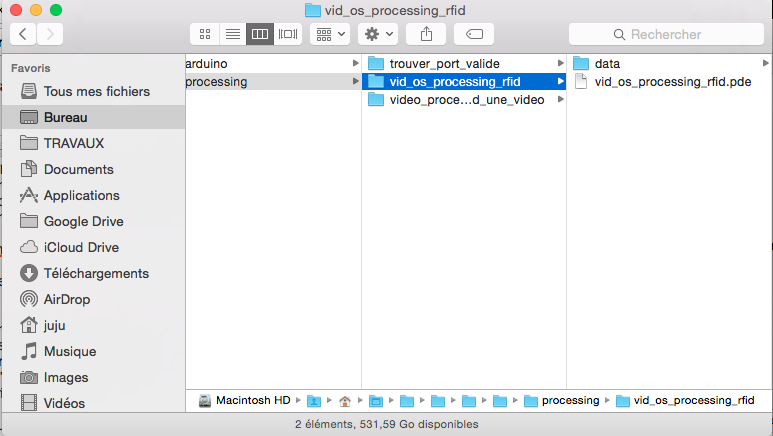773x436 pixels.
Task: Open Tous mes fichiers in sidebar
Action: pos(96,91)
